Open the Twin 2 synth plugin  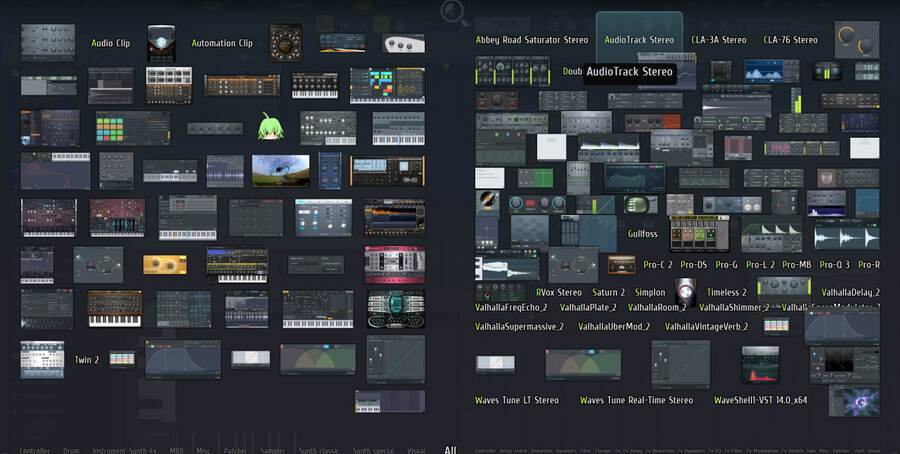coord(86,359)
